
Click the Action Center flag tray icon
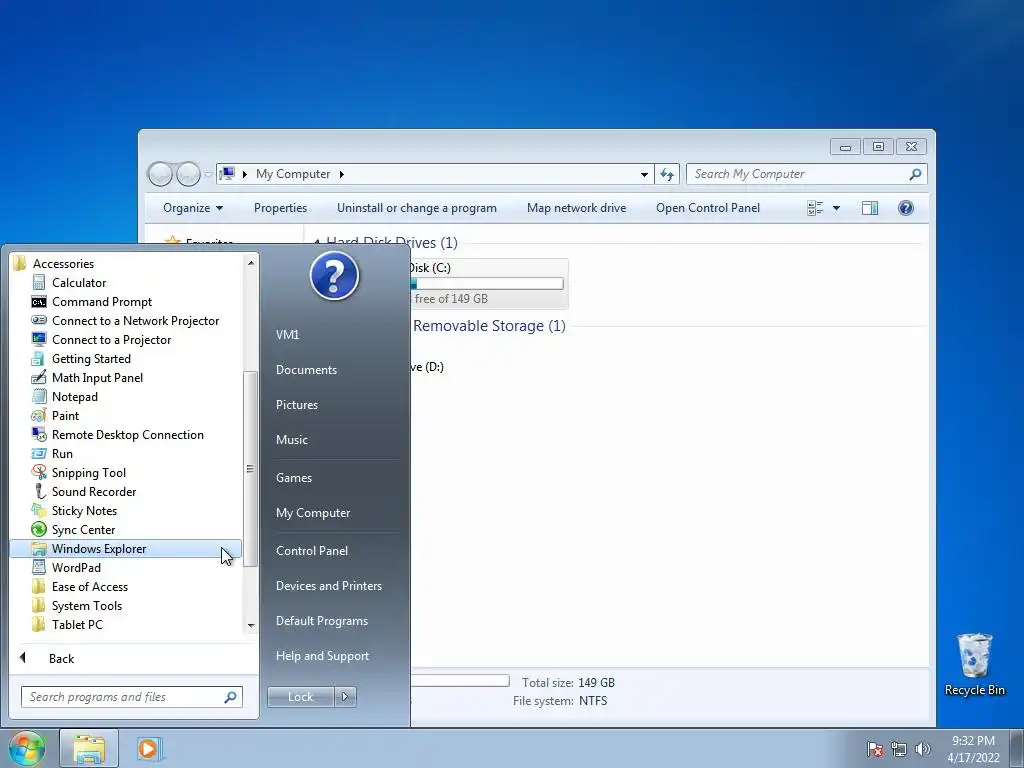point(875,749)
